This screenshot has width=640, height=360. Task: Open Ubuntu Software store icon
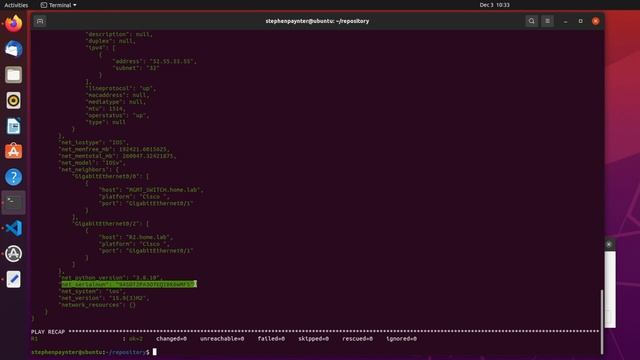tap(13, 151)
